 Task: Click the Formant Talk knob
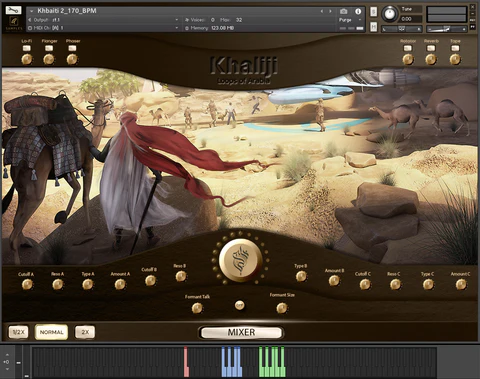(197, 308)
